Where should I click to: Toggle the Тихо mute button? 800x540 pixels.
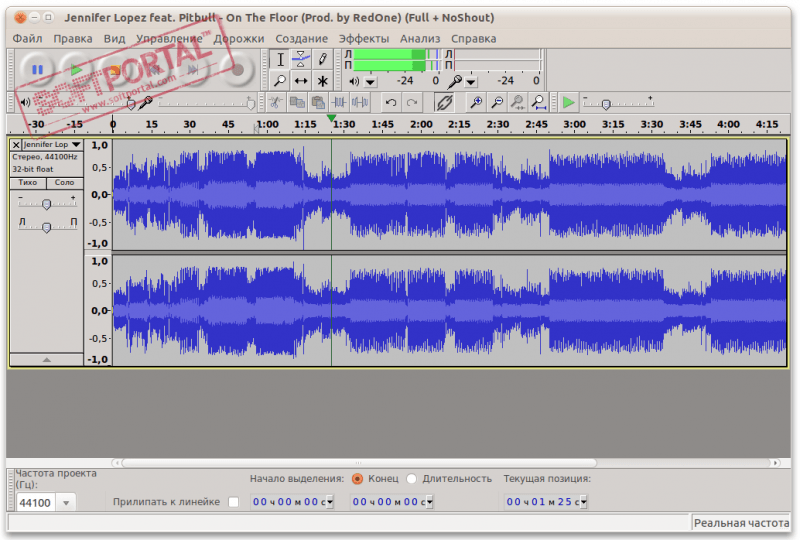(x=28, y=183)
